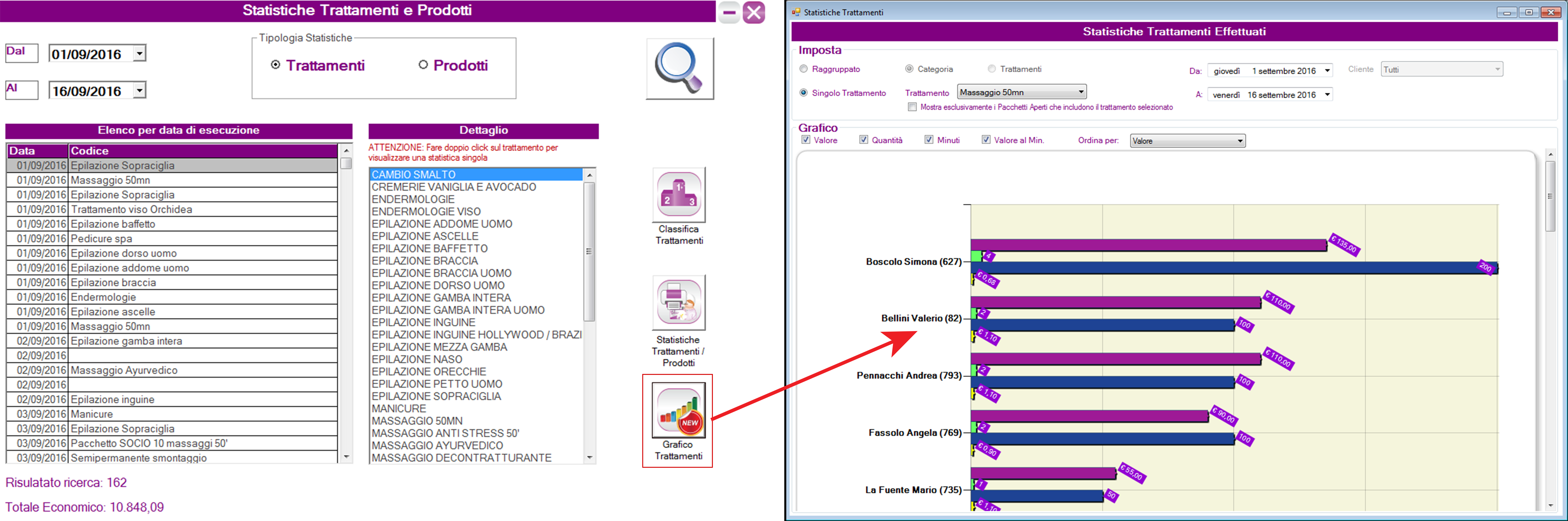Viewport: 1568px width, 521px height.
Task: Select the Pedicure spa row
Action: [172, 239]
